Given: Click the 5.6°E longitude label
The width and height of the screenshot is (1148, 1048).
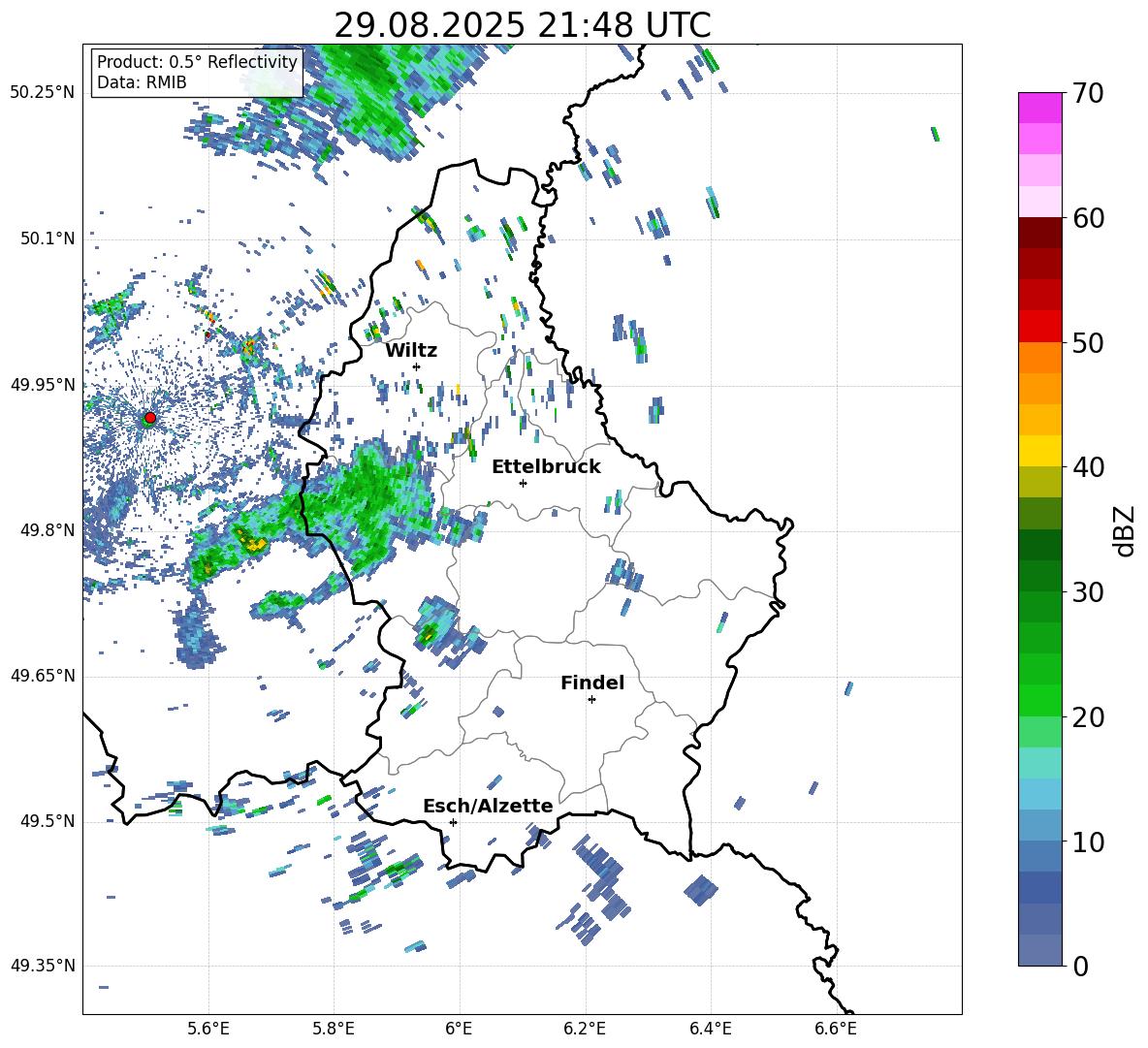Looking at the screenshot, I should (207, 1029).
